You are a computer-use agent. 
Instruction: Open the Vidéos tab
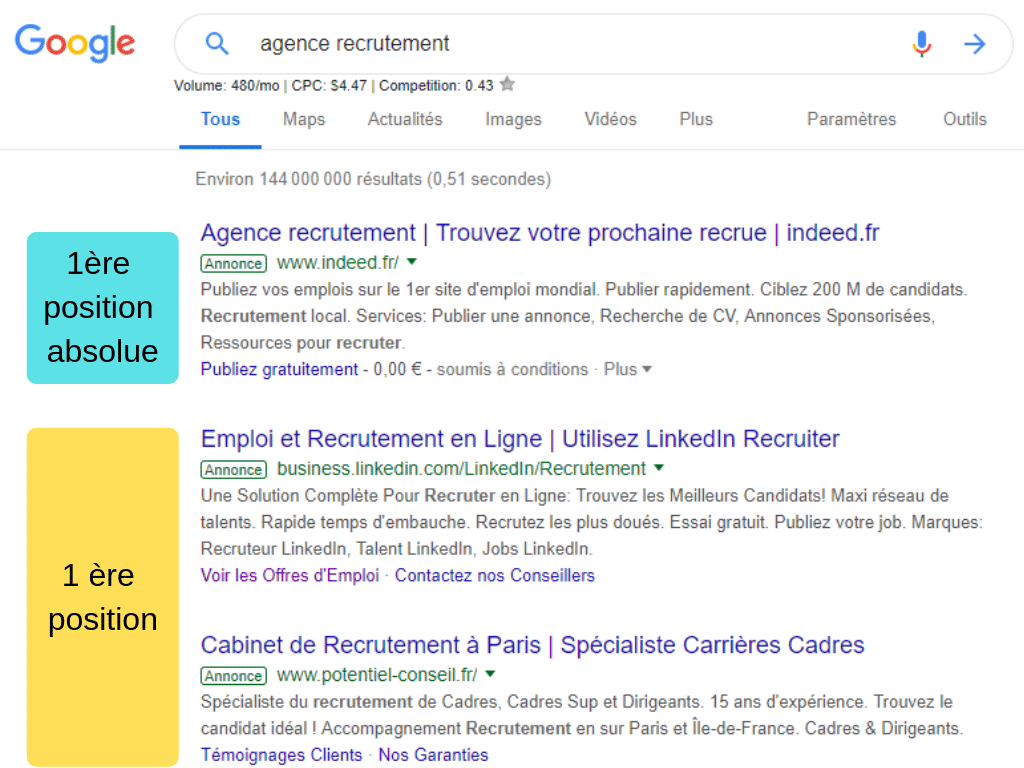tap(610, 120)
